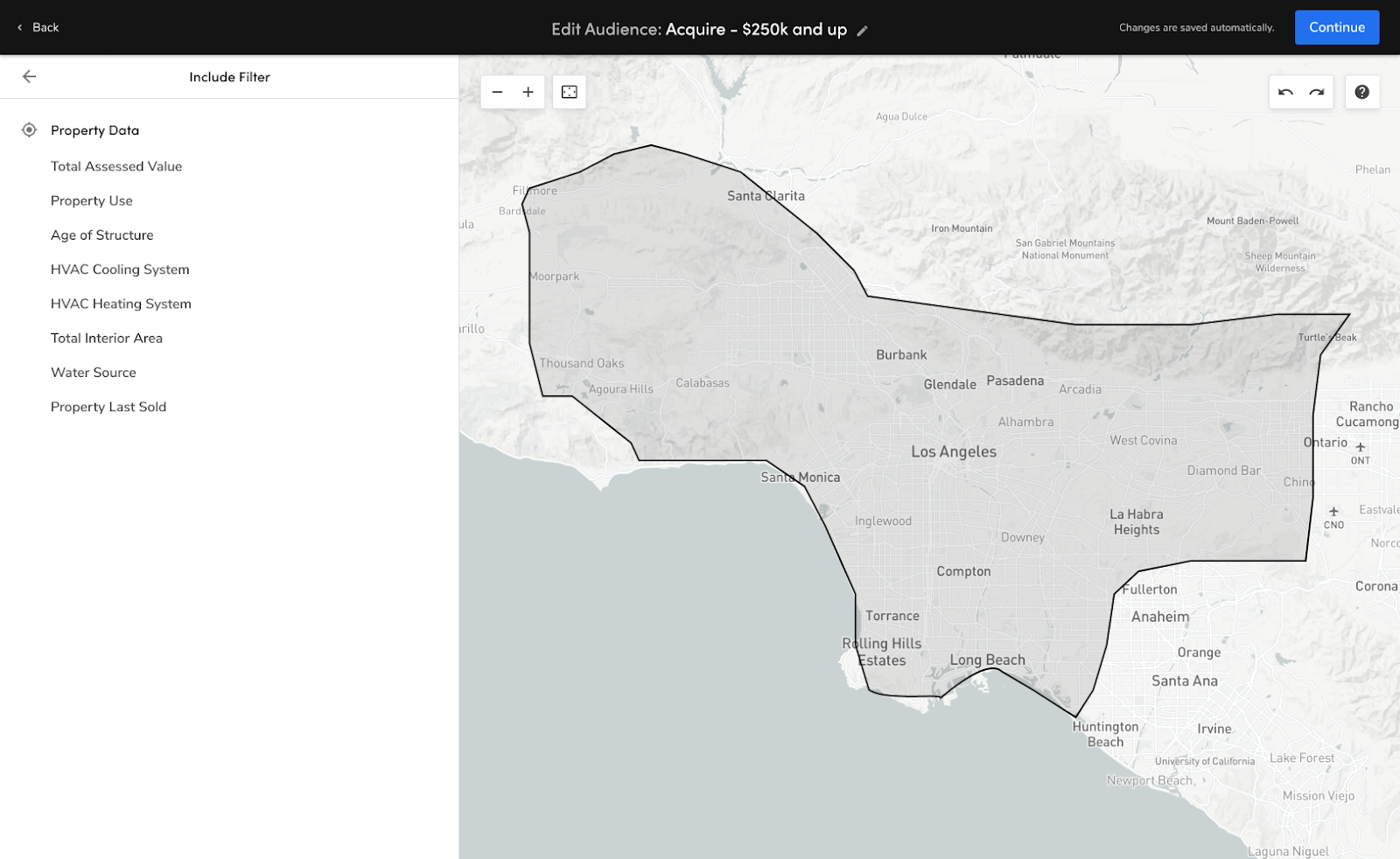This screenshot has width=1400, height=859.
Task: Click Thousand Oaks label on map
Action: pos(582,363)
